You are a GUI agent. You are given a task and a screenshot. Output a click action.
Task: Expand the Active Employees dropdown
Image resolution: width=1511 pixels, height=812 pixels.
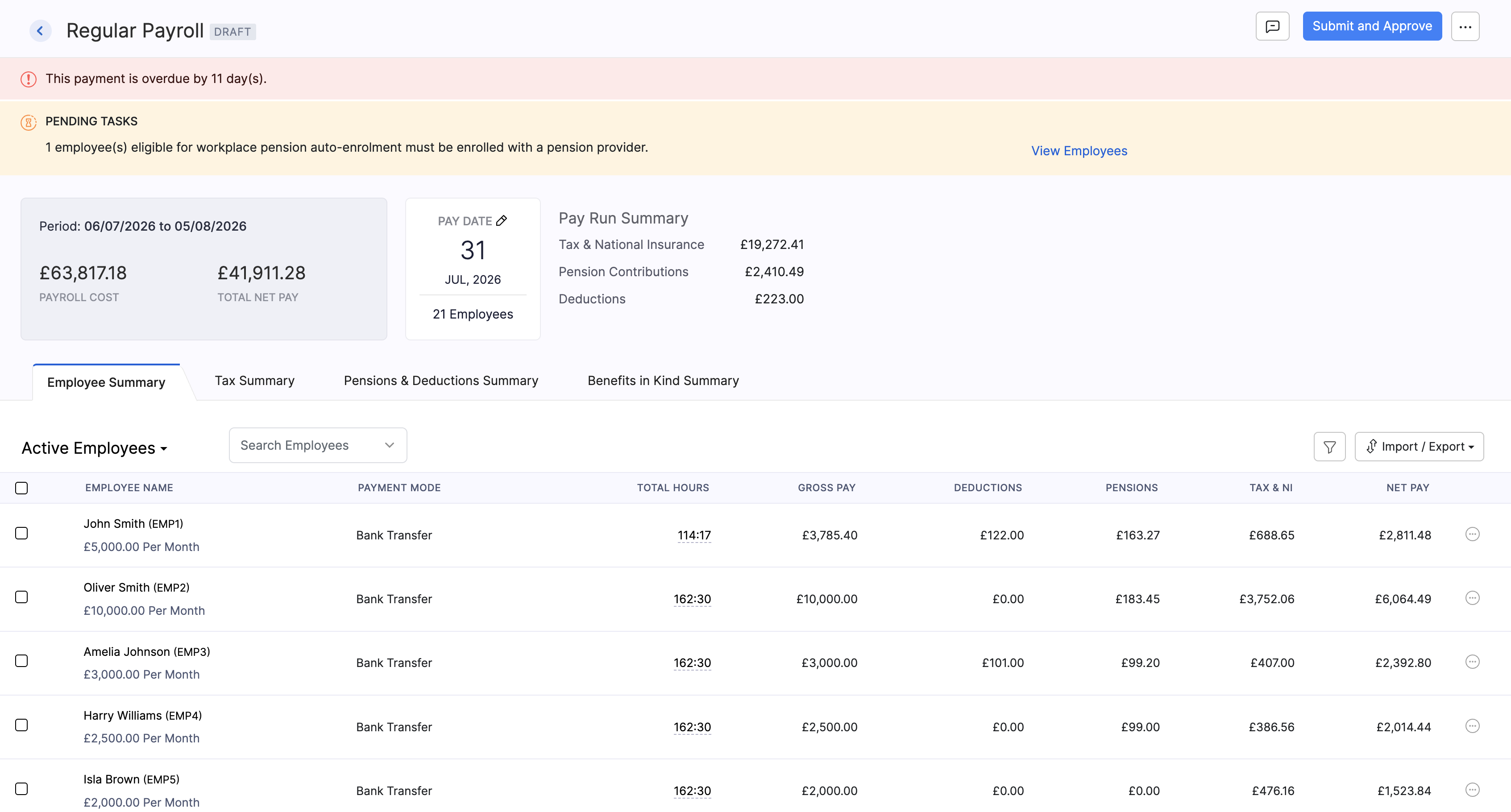pos(95,448)
